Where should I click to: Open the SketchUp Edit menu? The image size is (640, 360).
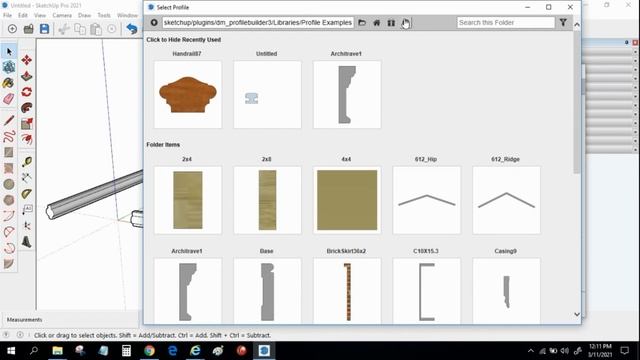[23, 15]
